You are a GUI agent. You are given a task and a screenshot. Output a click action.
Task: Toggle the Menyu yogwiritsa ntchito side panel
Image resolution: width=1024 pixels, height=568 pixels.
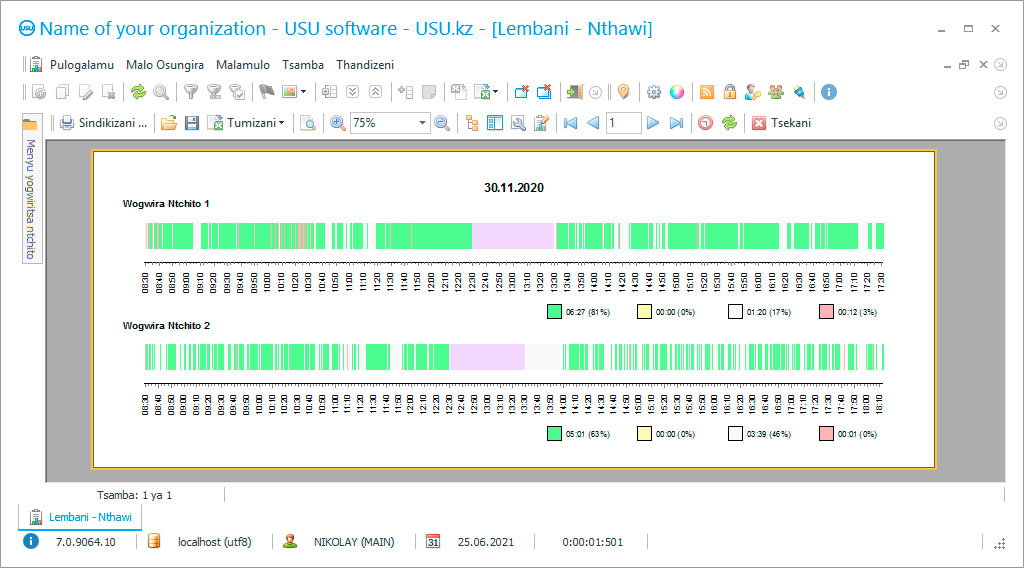[30, 200]
